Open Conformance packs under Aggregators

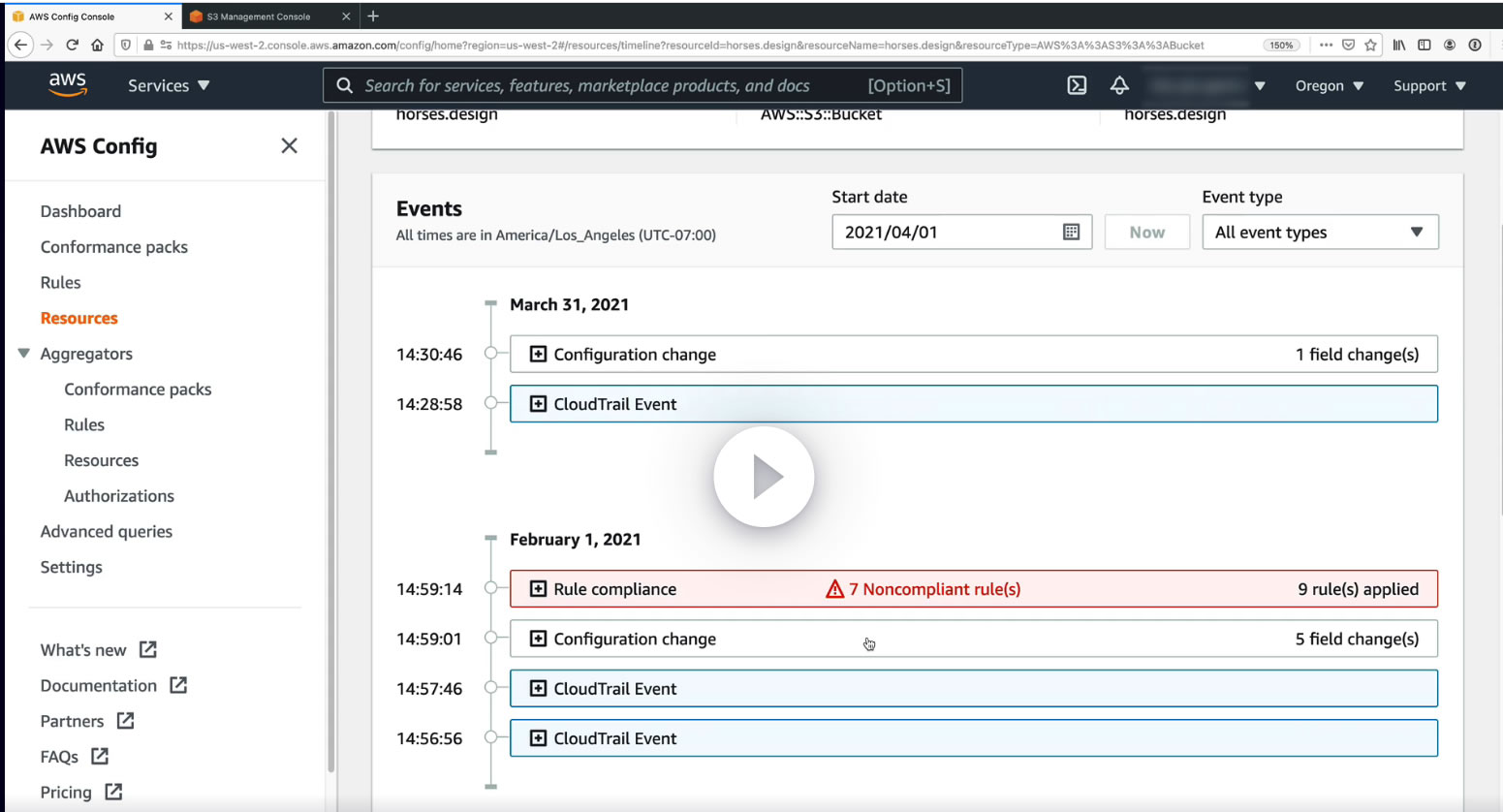138,389
